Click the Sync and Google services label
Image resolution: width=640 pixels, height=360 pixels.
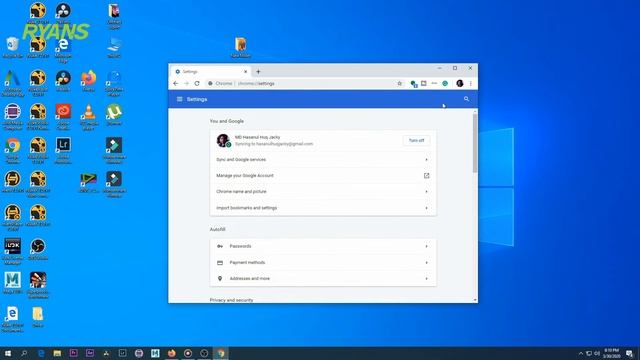coord(241,160)
